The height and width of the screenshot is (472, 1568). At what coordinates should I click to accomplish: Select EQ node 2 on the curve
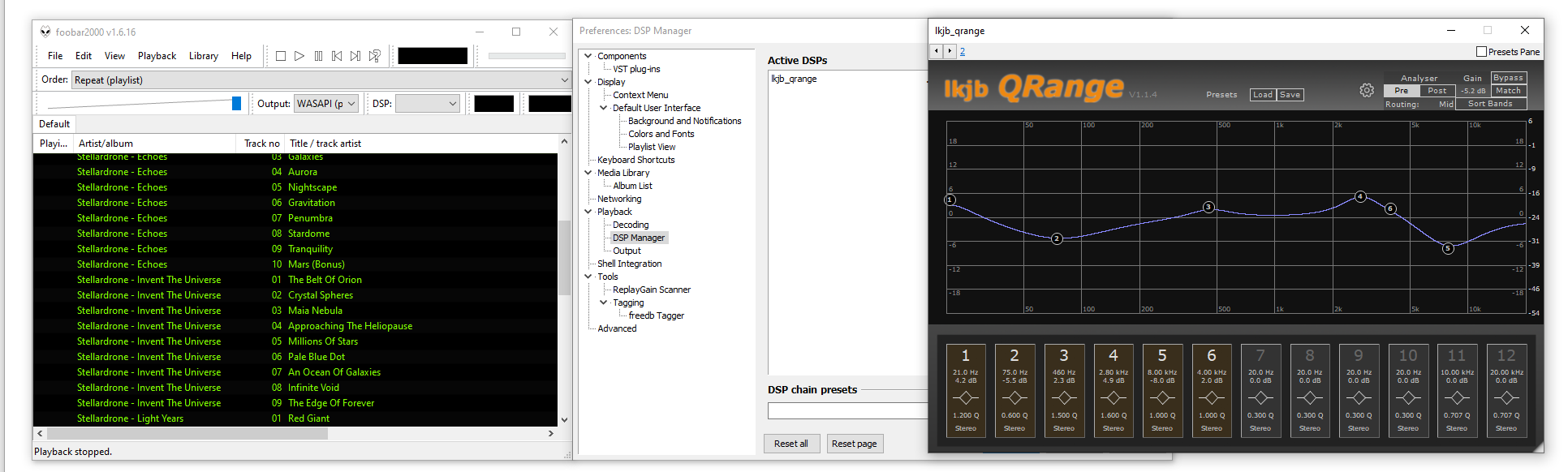1057,238
